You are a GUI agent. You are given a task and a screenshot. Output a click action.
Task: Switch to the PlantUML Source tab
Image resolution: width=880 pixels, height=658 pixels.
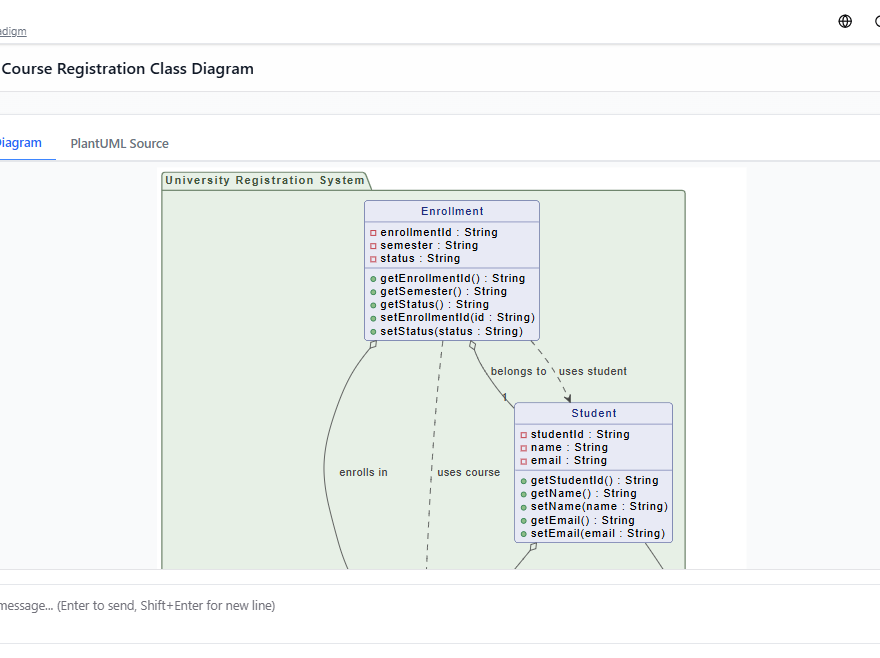click(x=119, y=143)
